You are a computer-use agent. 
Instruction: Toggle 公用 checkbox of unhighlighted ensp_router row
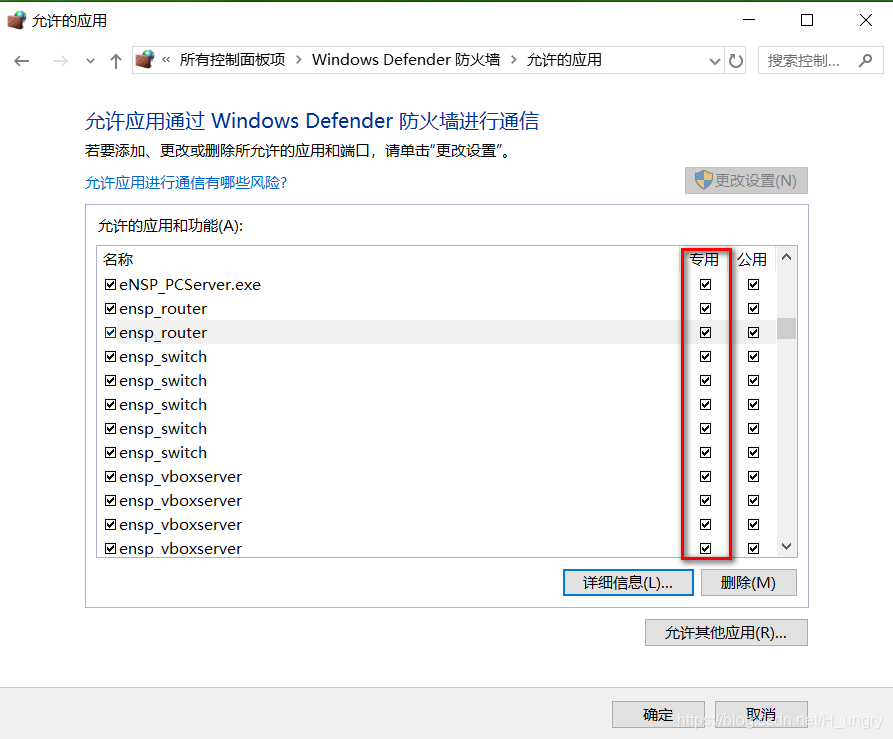753,308
